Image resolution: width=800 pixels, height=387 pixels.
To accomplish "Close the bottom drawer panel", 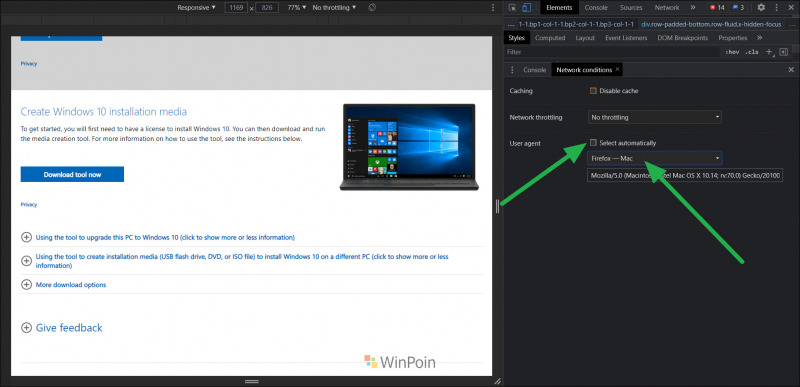I will click(x=791, y=70).
